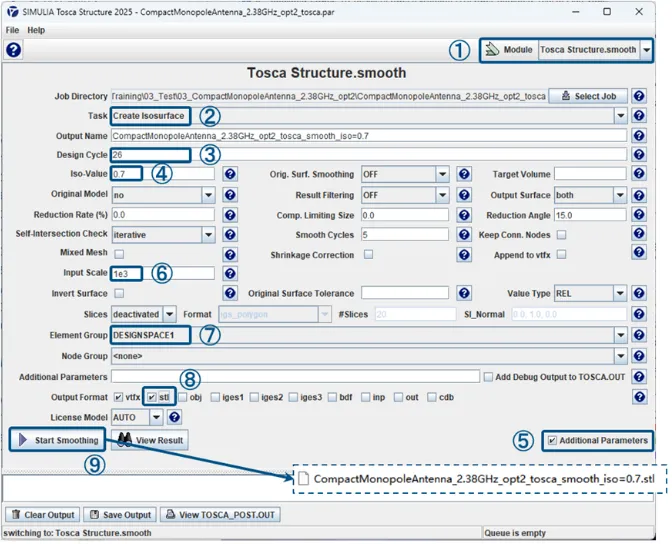The height and width of the screenshot is (544, 672).
Task: Open help for Shrinkage Correction
Action: pyautogui.click(x=464, y=255)
